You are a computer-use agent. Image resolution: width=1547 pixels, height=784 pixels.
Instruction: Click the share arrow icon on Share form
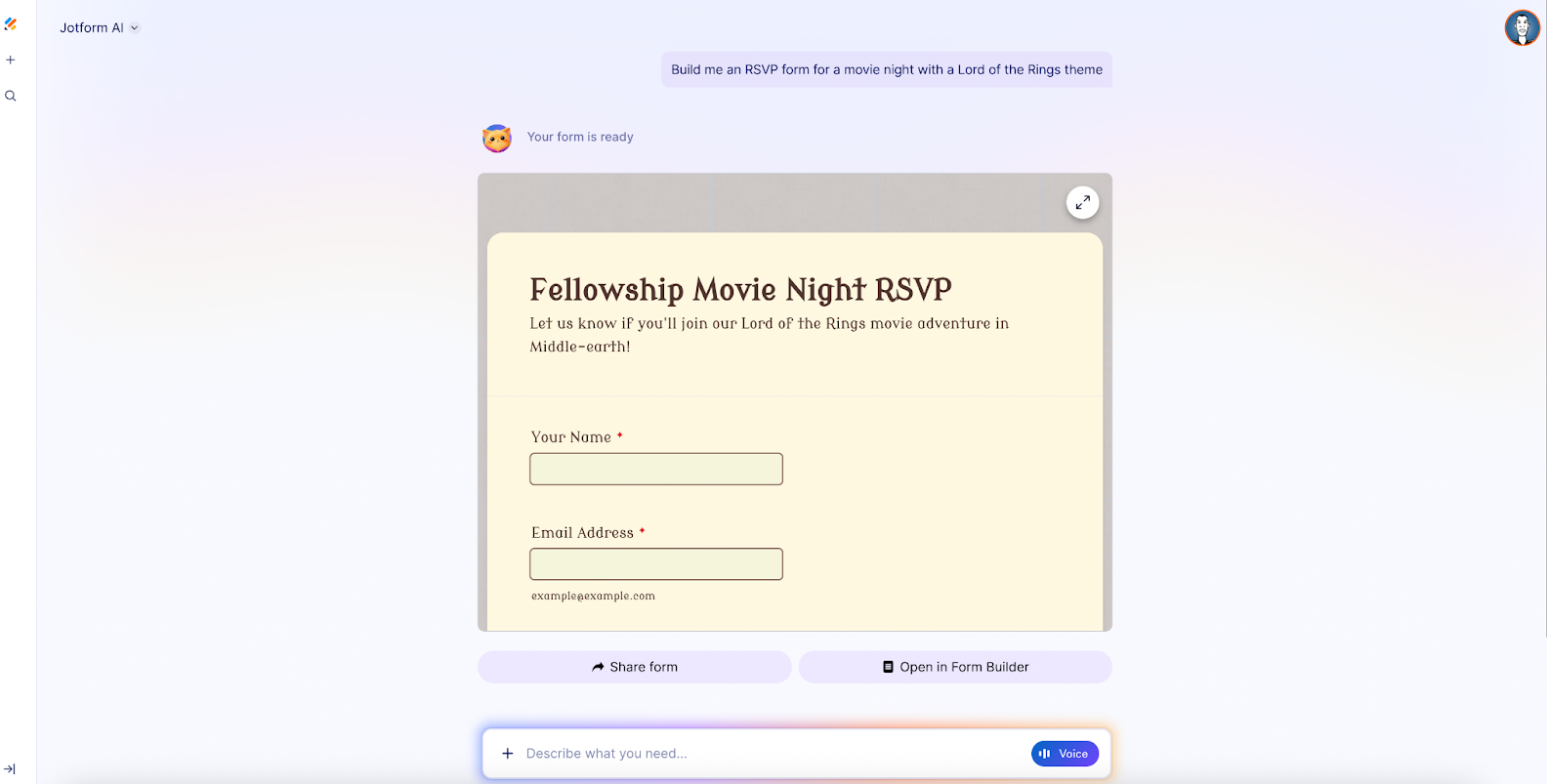[x=597, y=666]
